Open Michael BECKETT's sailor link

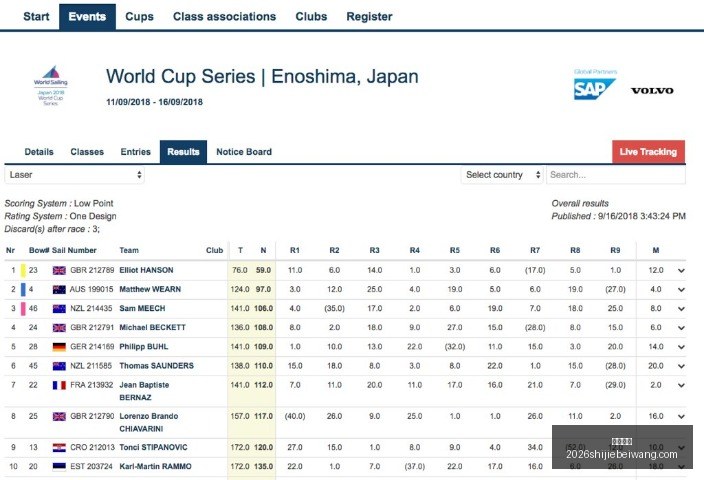point(152,327)
